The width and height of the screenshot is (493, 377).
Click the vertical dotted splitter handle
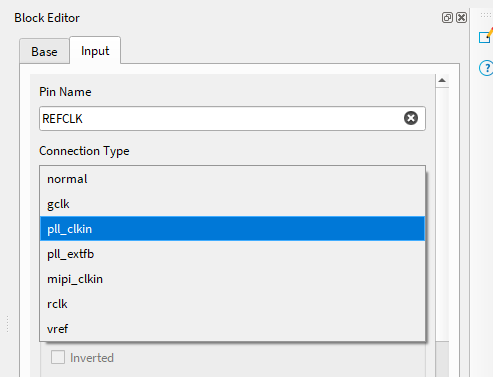(x=7, y=324)
